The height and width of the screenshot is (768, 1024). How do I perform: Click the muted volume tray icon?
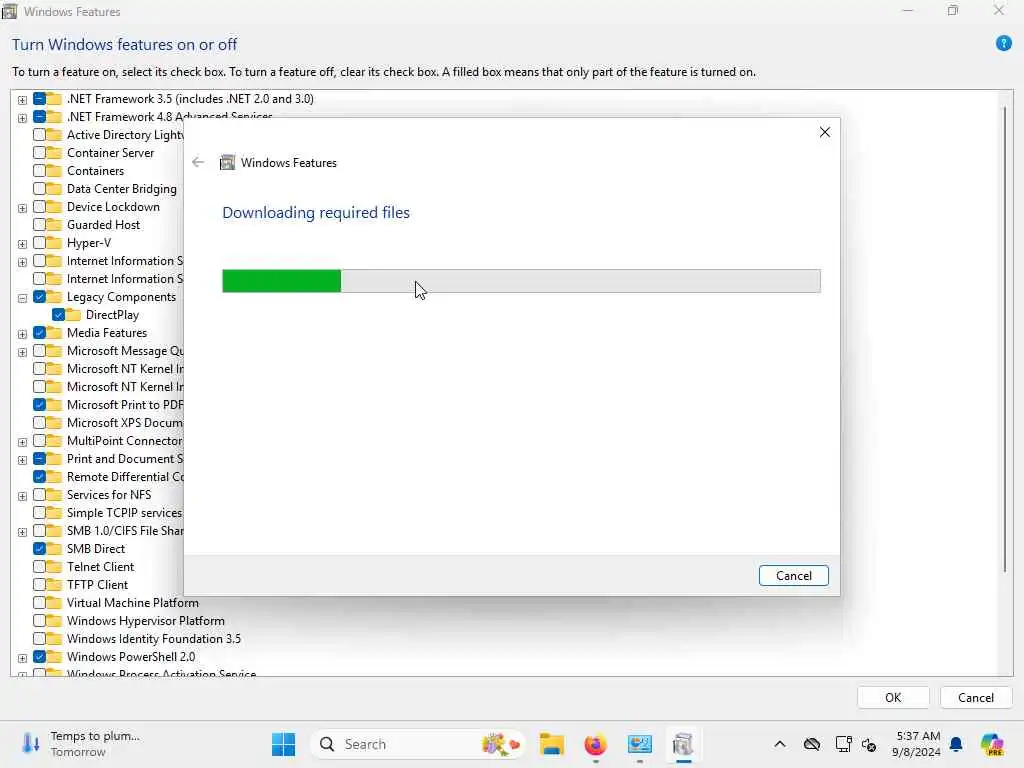point(869,744)
